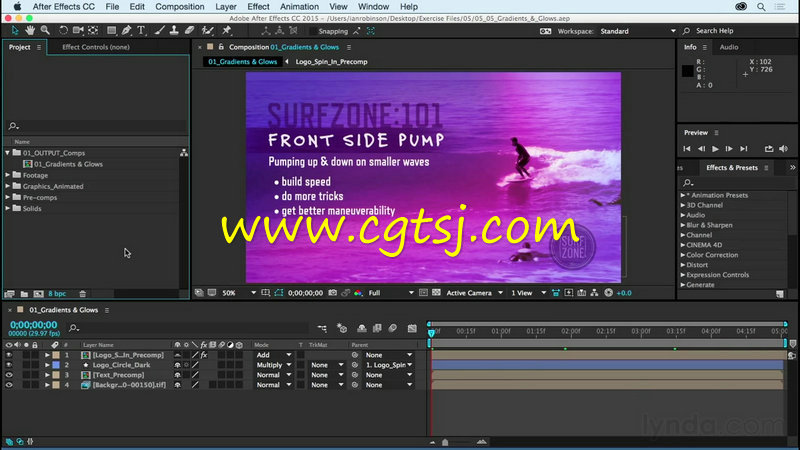Viewport: 800px width, 450px height.
Task: Select the Unified Camera tool
Action: (x=78, y=31)
